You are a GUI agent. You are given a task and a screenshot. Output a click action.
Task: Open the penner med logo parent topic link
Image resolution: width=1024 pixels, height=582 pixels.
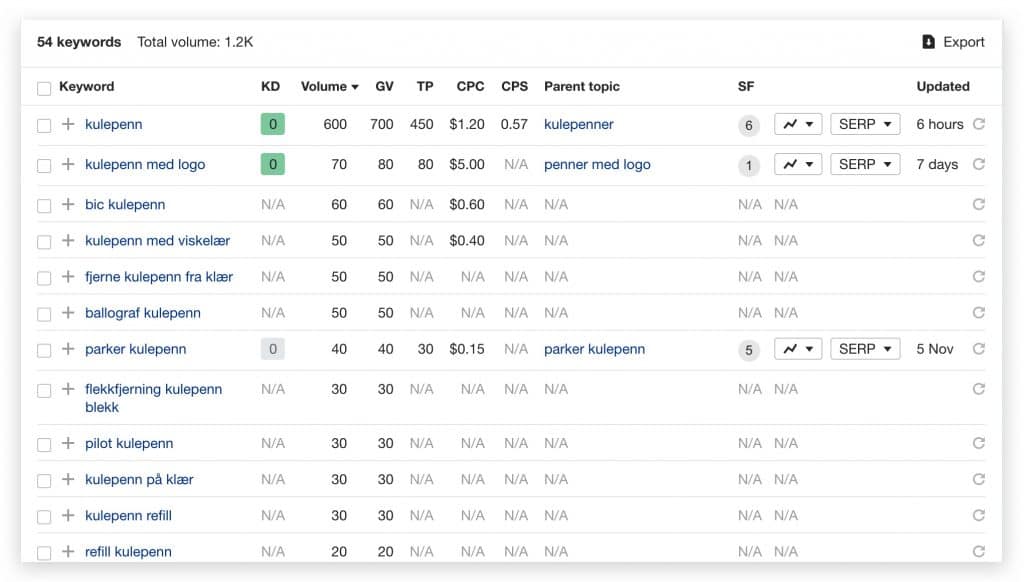tap(597, 165)
